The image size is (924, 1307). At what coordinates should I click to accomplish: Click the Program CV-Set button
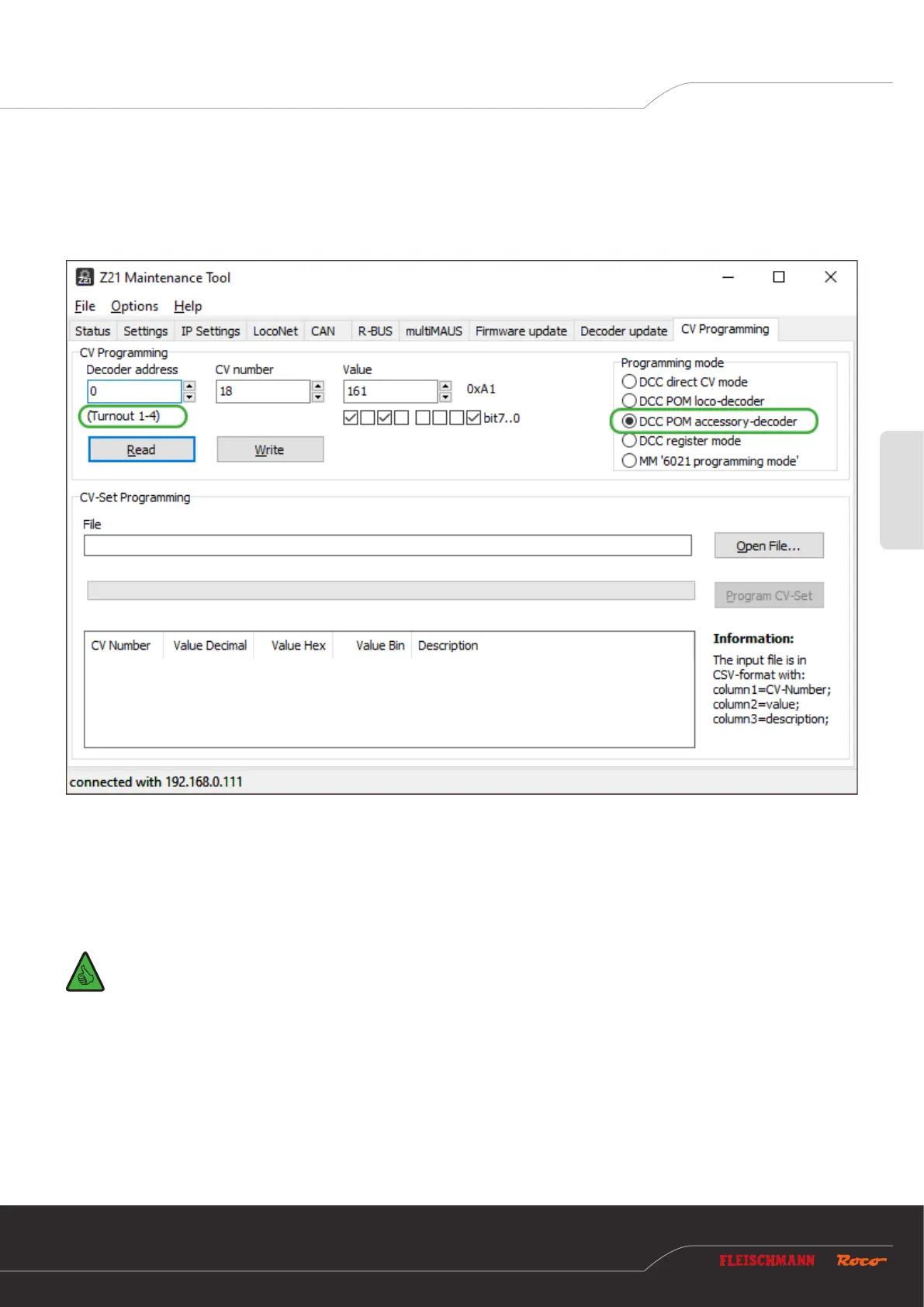tap(769, 595)
